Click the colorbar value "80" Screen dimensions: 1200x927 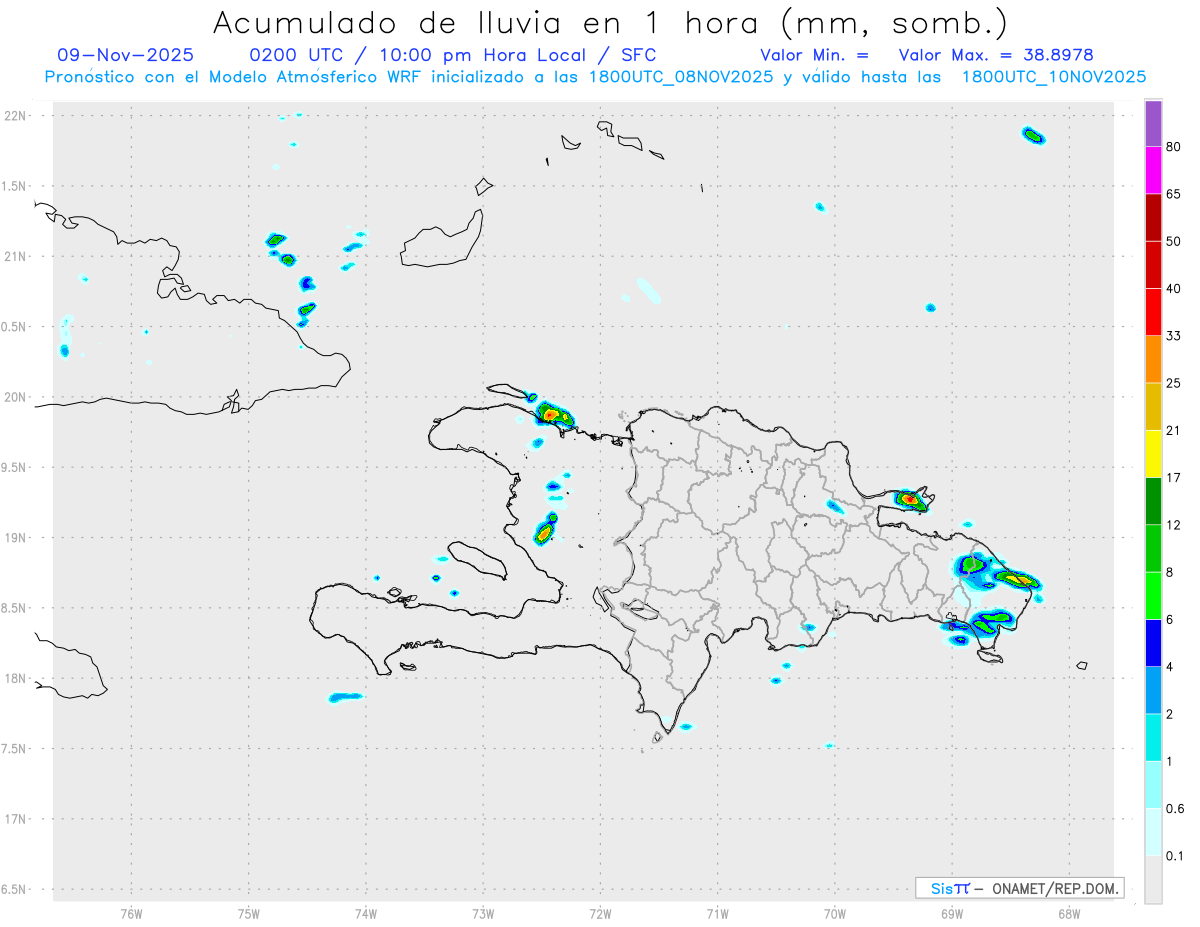coord(1173,147)
